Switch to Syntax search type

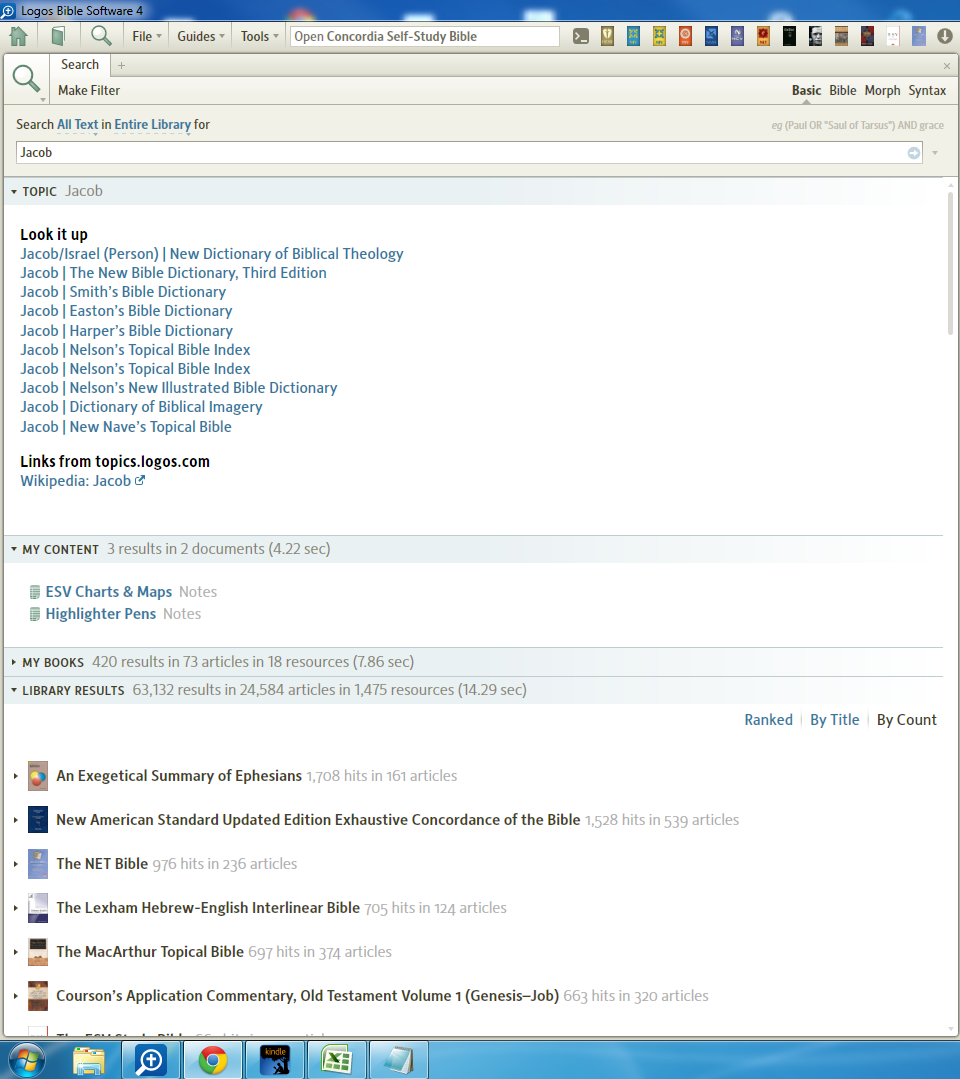pos(927,90)
